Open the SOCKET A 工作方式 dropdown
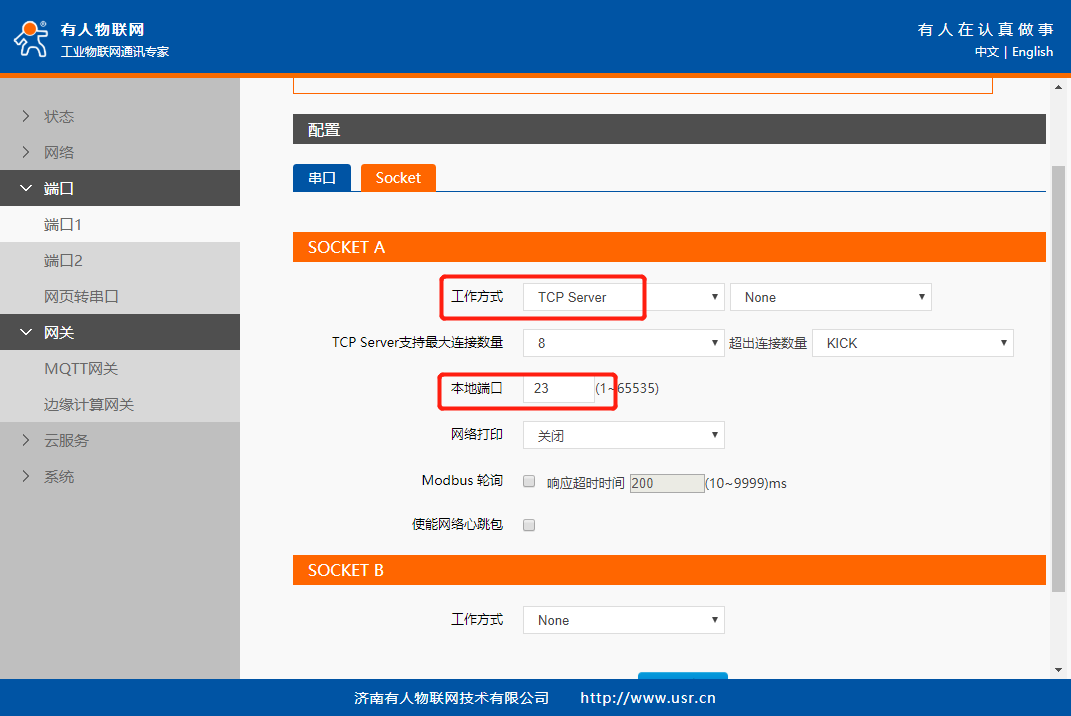This screenshot has width=1071, height=716. click(x=623, y=297)
